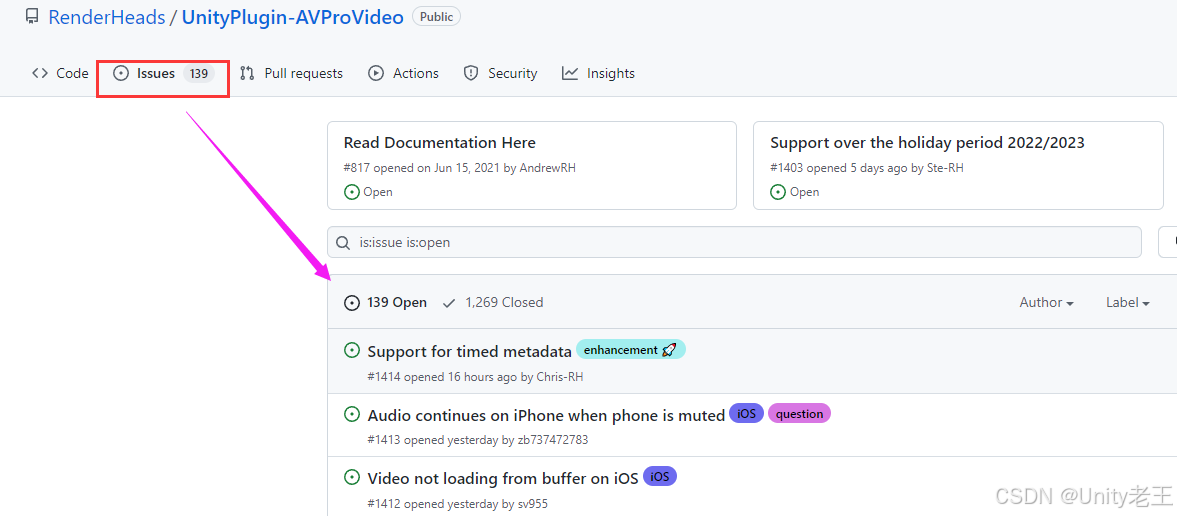Filter by iOS label on Audio continues issue

point(746,414)
